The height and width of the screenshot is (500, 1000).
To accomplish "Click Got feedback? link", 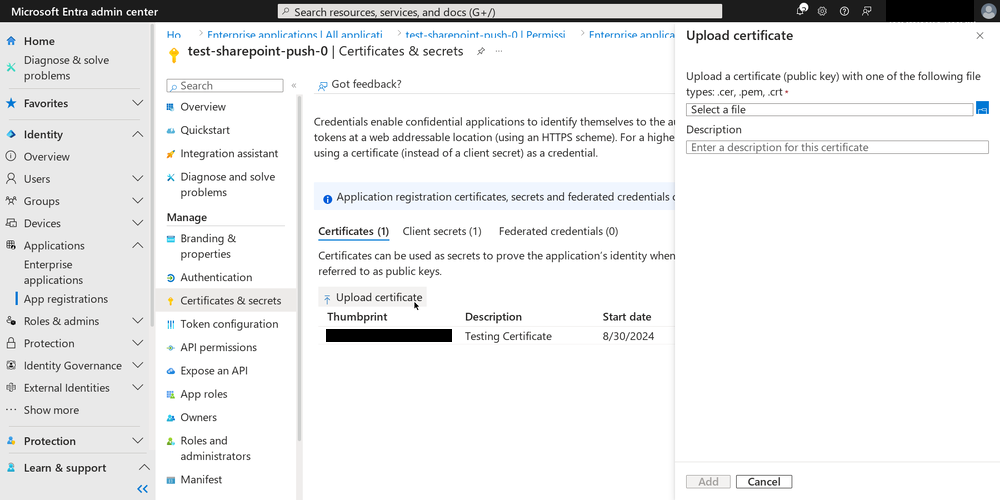I will tap(360, 84).
